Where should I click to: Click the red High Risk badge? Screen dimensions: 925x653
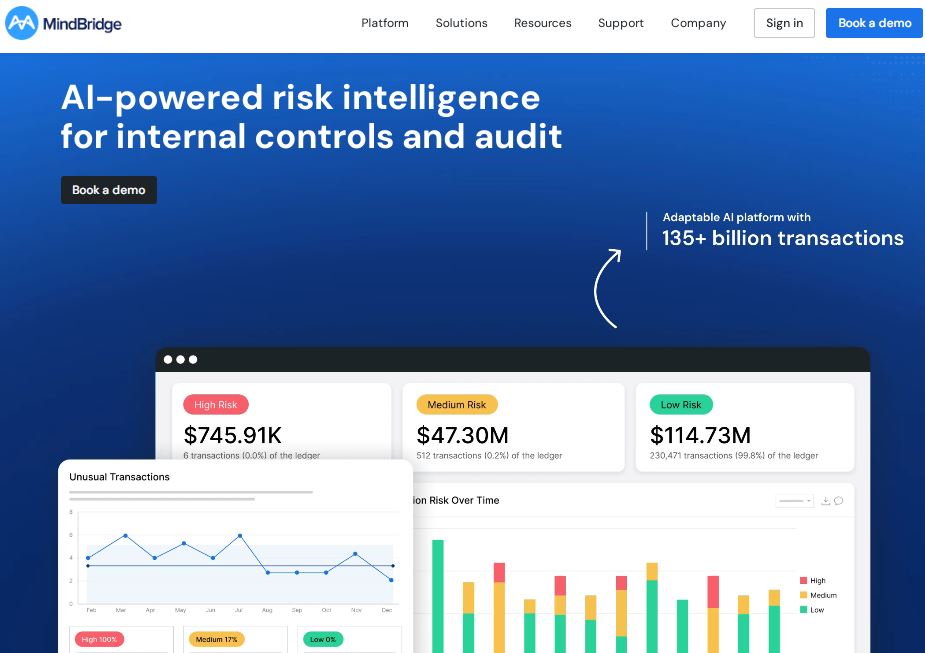click(x=215, y=405)
